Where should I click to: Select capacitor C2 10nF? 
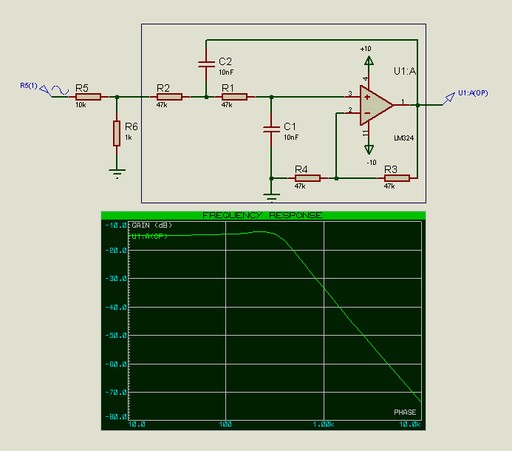(206, 64)
